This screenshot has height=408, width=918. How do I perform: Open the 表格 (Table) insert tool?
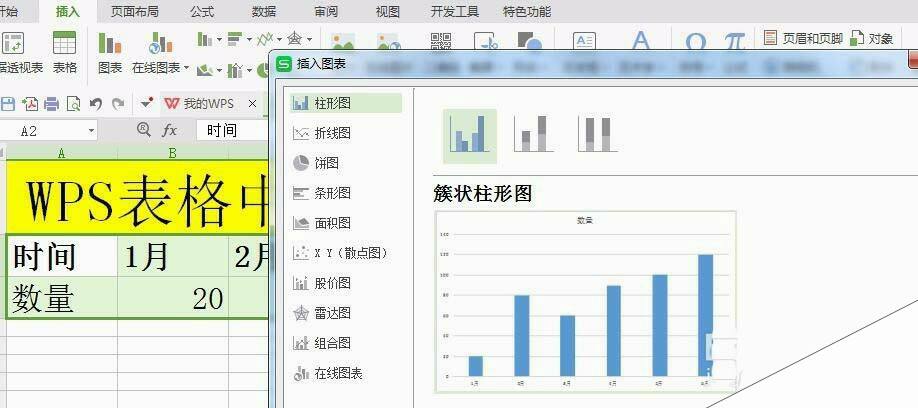pyautogui.click(x=64, y=52)
